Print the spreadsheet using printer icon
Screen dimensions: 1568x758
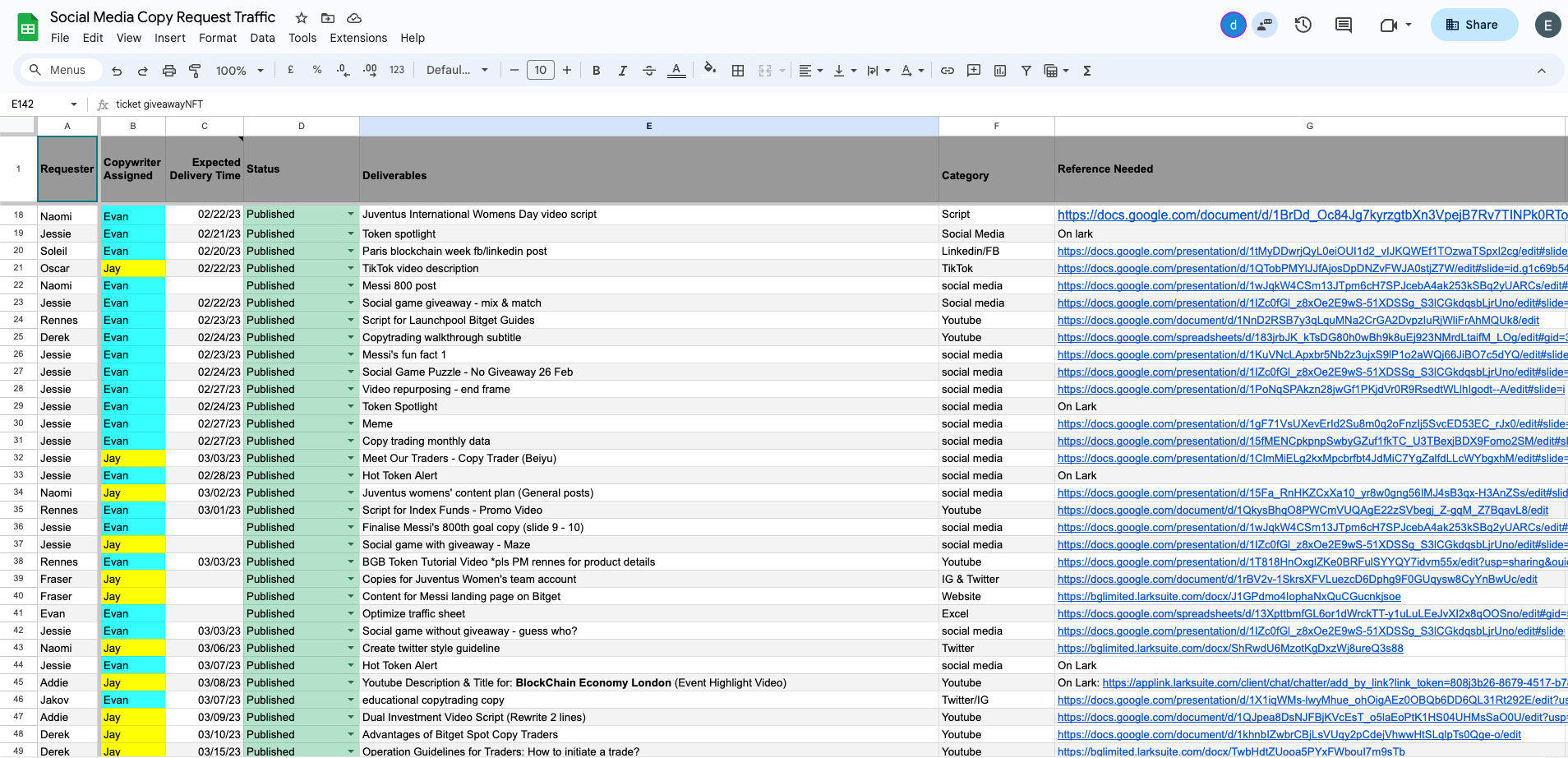tap(169, 71)
